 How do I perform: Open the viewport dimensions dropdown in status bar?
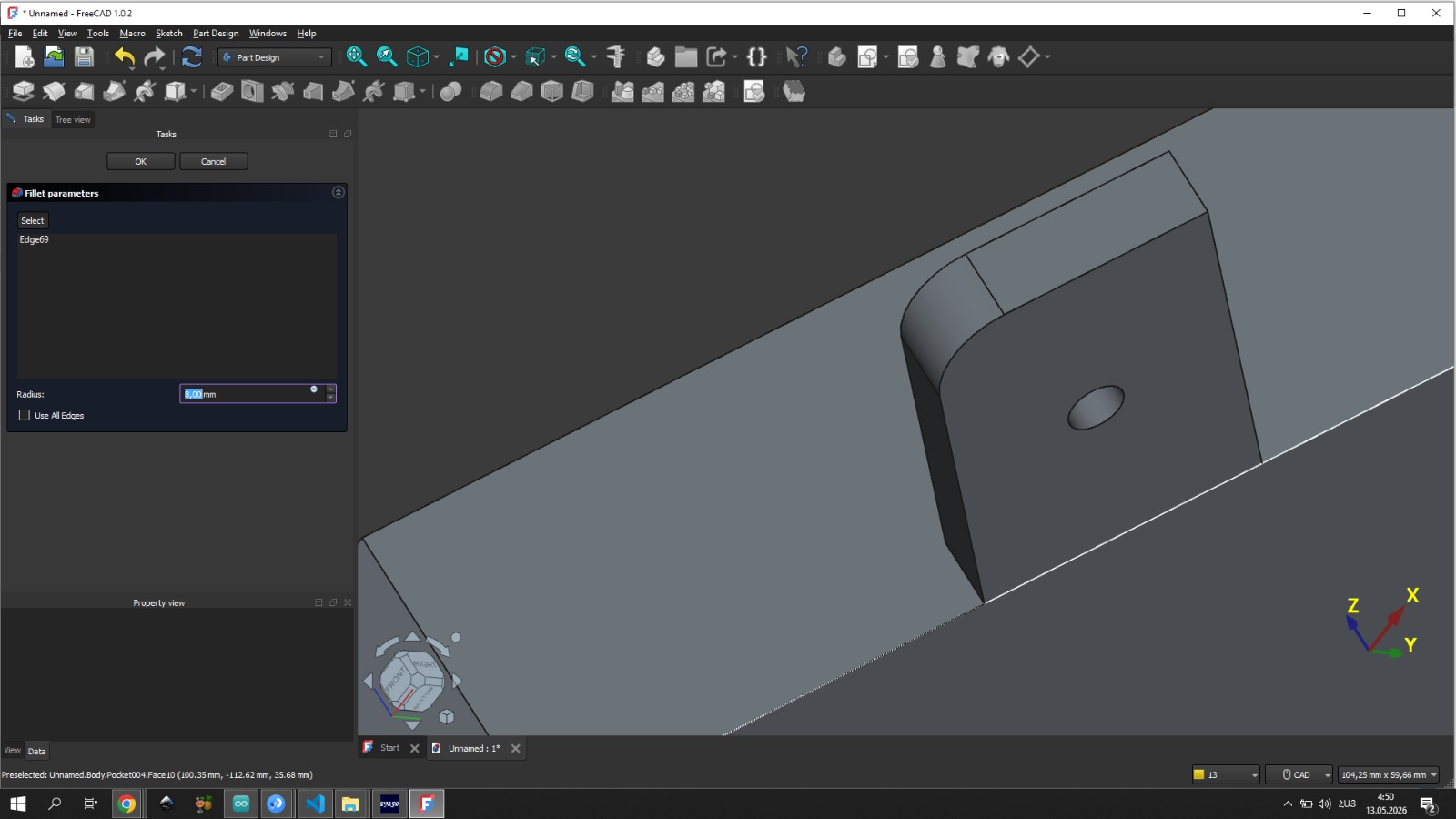tap(1389, 774)
